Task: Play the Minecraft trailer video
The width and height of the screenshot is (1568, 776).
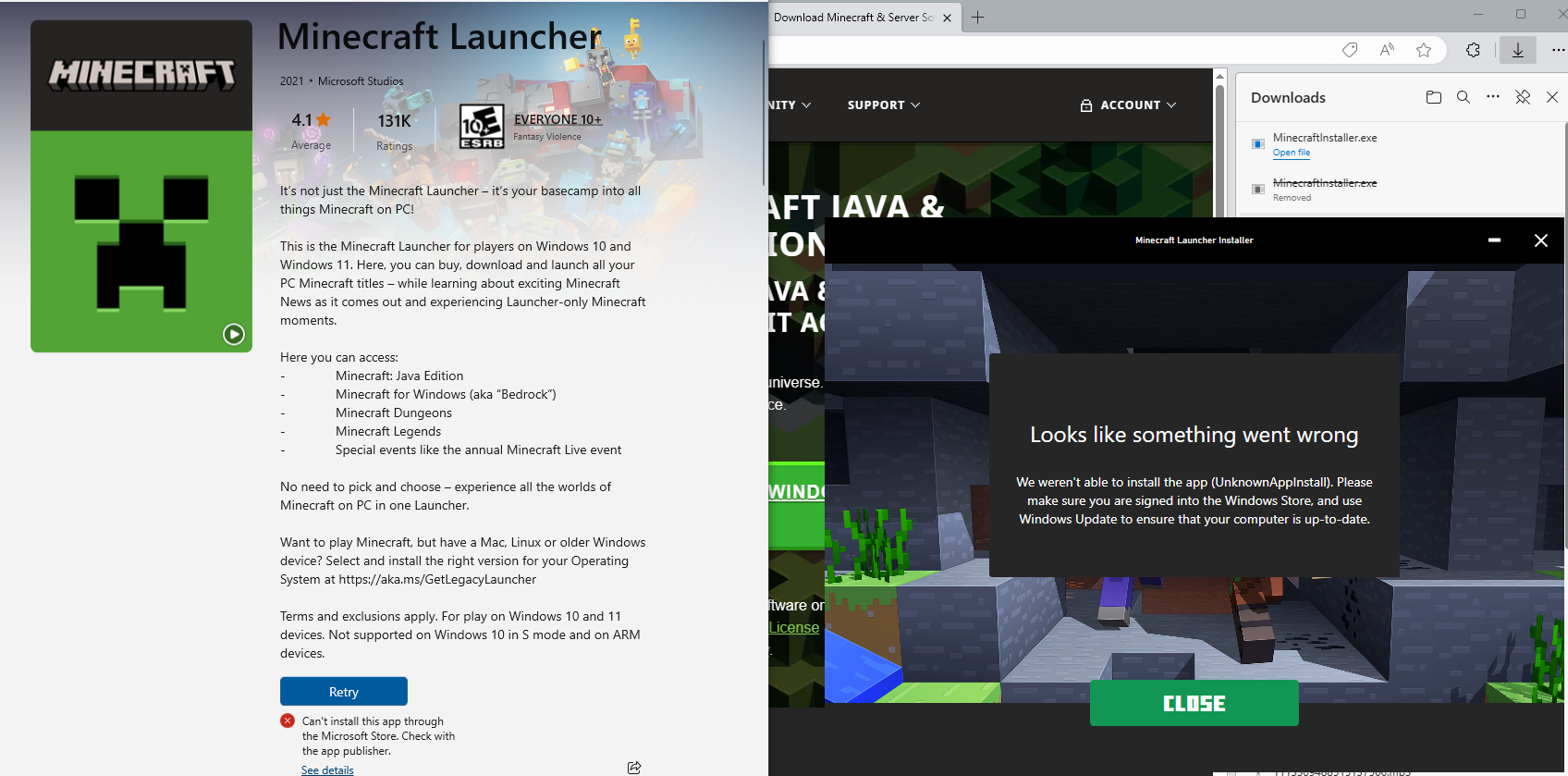Action: pos(234,334)
